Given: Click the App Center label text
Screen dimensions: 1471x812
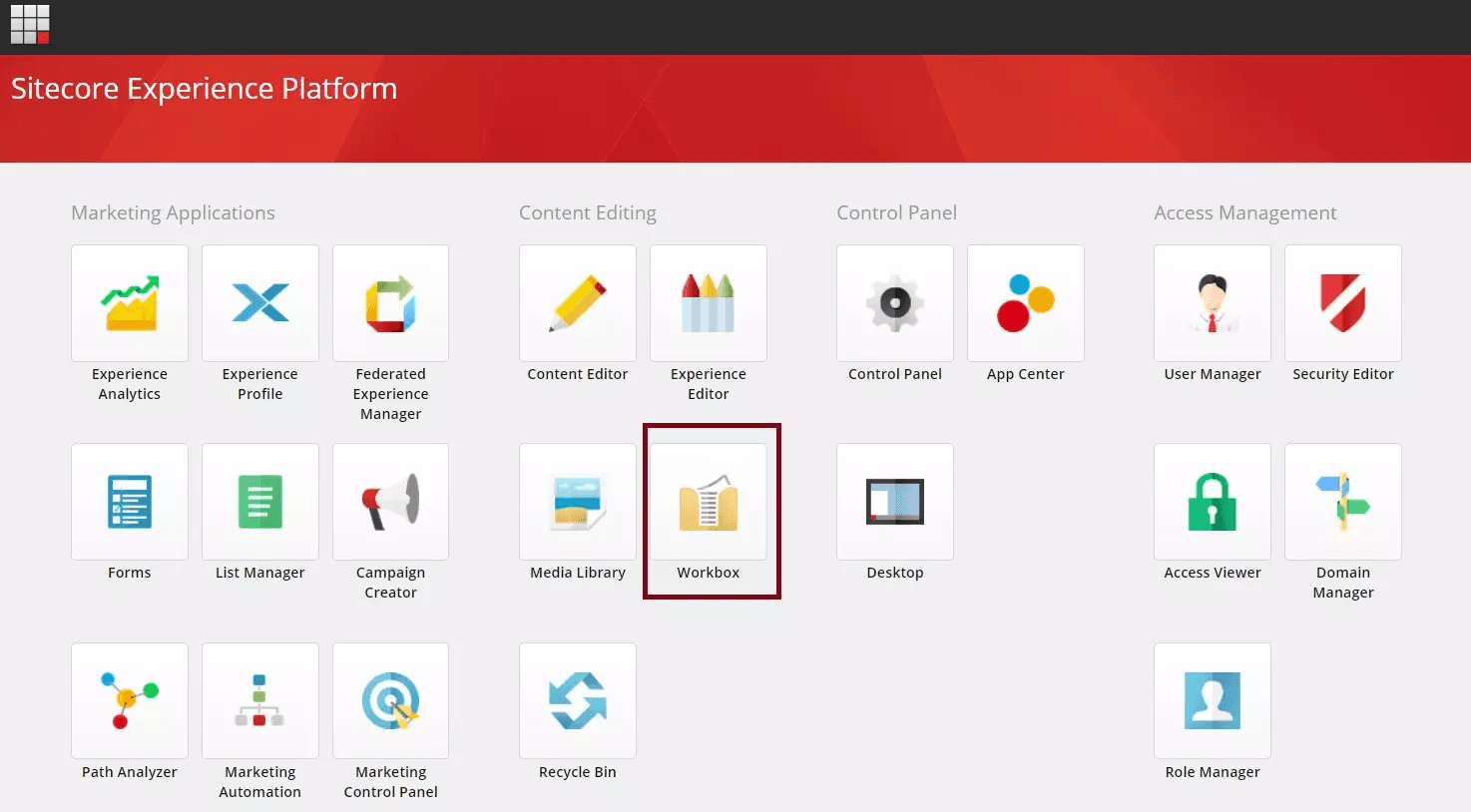Looking at the screenshot, I should (x=1026, y=374).
